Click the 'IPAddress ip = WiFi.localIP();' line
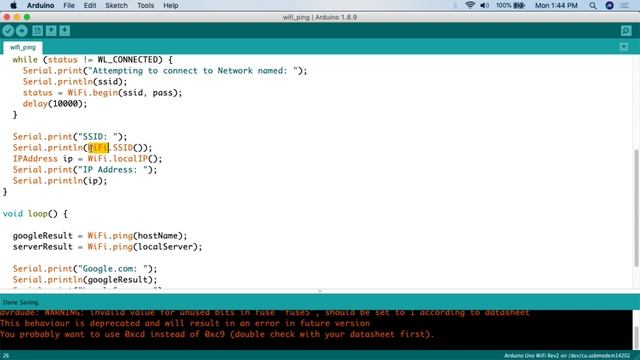 87,159
